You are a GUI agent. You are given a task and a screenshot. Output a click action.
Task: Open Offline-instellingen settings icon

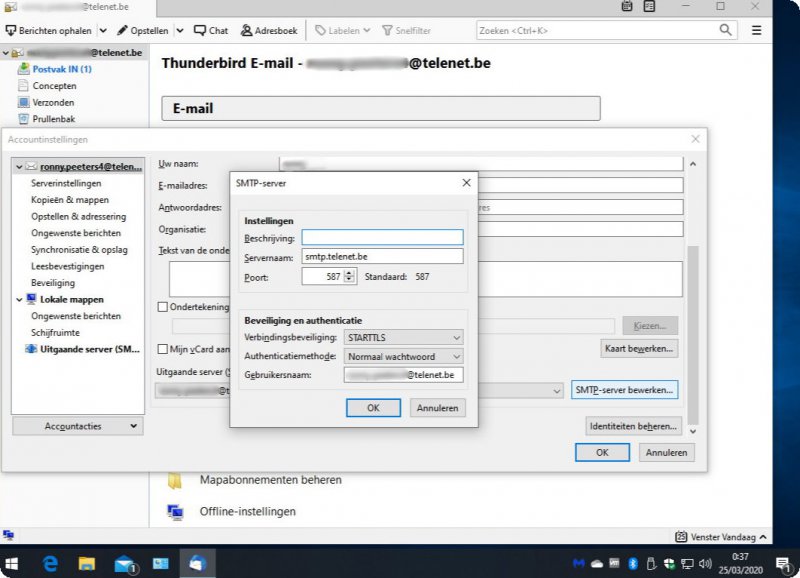click(176, 511)
